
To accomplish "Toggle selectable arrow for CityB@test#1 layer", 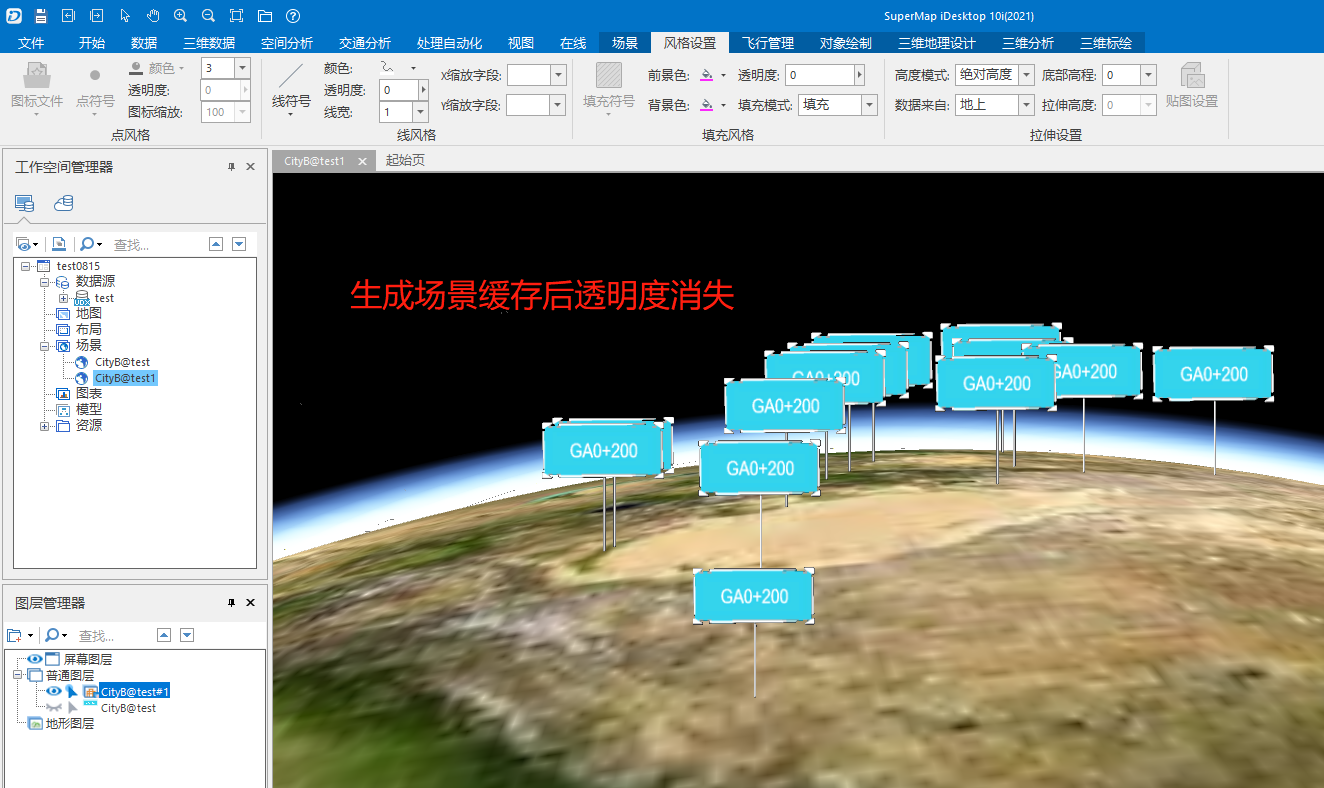I will pyautogui.click(x=73, y=691).
